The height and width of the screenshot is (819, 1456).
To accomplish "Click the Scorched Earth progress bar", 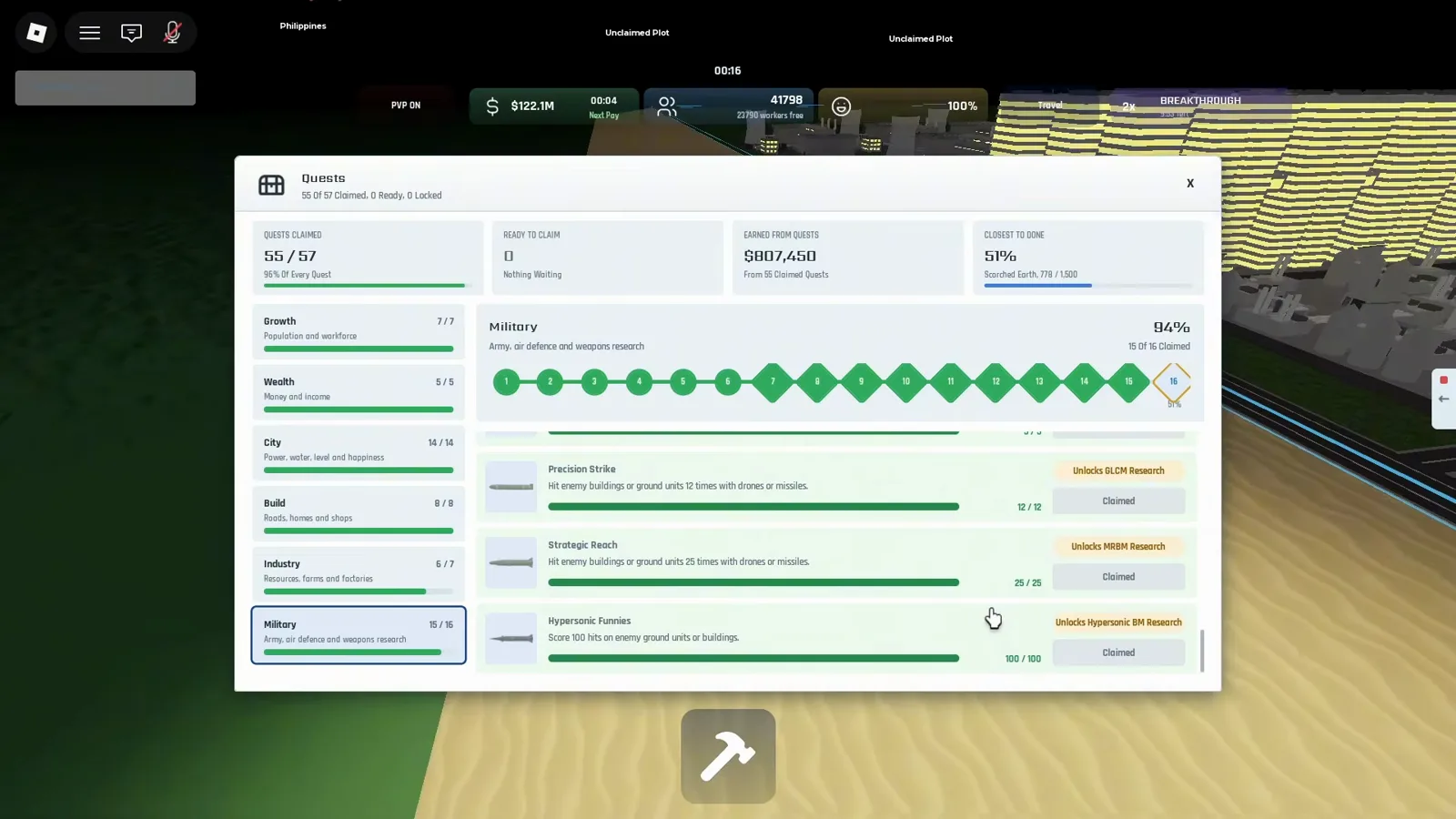I will 1087,286.
